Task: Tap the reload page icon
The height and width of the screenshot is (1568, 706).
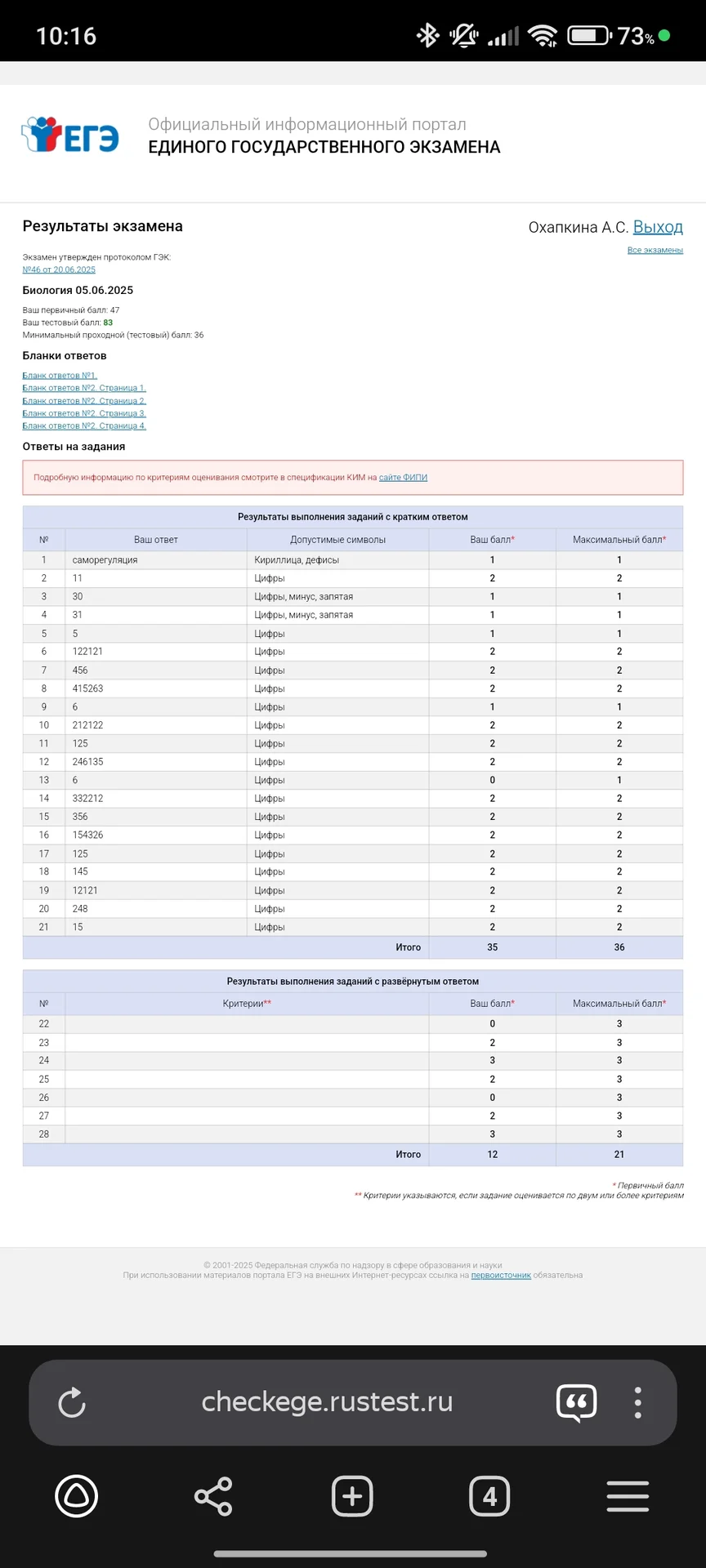Action: tap(72, 1403)
